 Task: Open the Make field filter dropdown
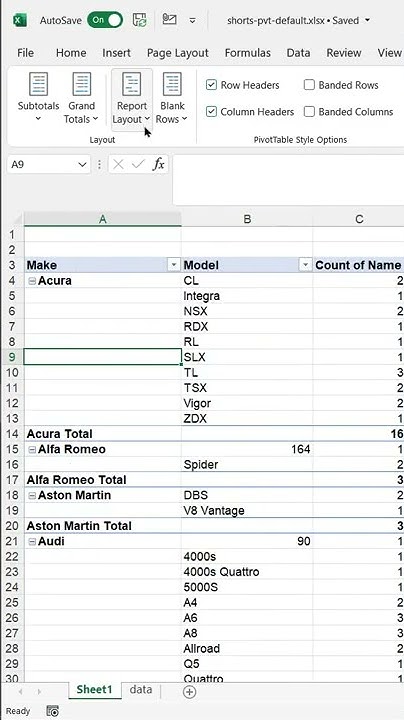174,265
